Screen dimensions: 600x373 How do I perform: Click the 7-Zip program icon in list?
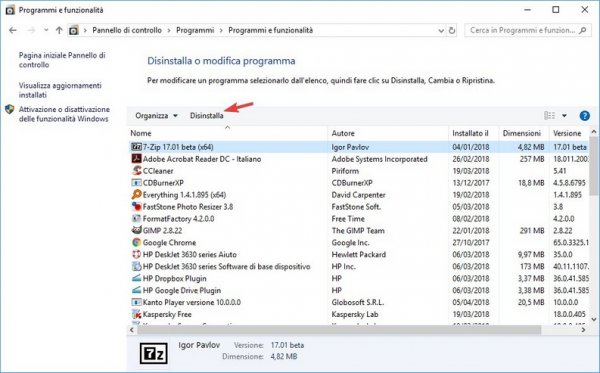tap(136, 147)
